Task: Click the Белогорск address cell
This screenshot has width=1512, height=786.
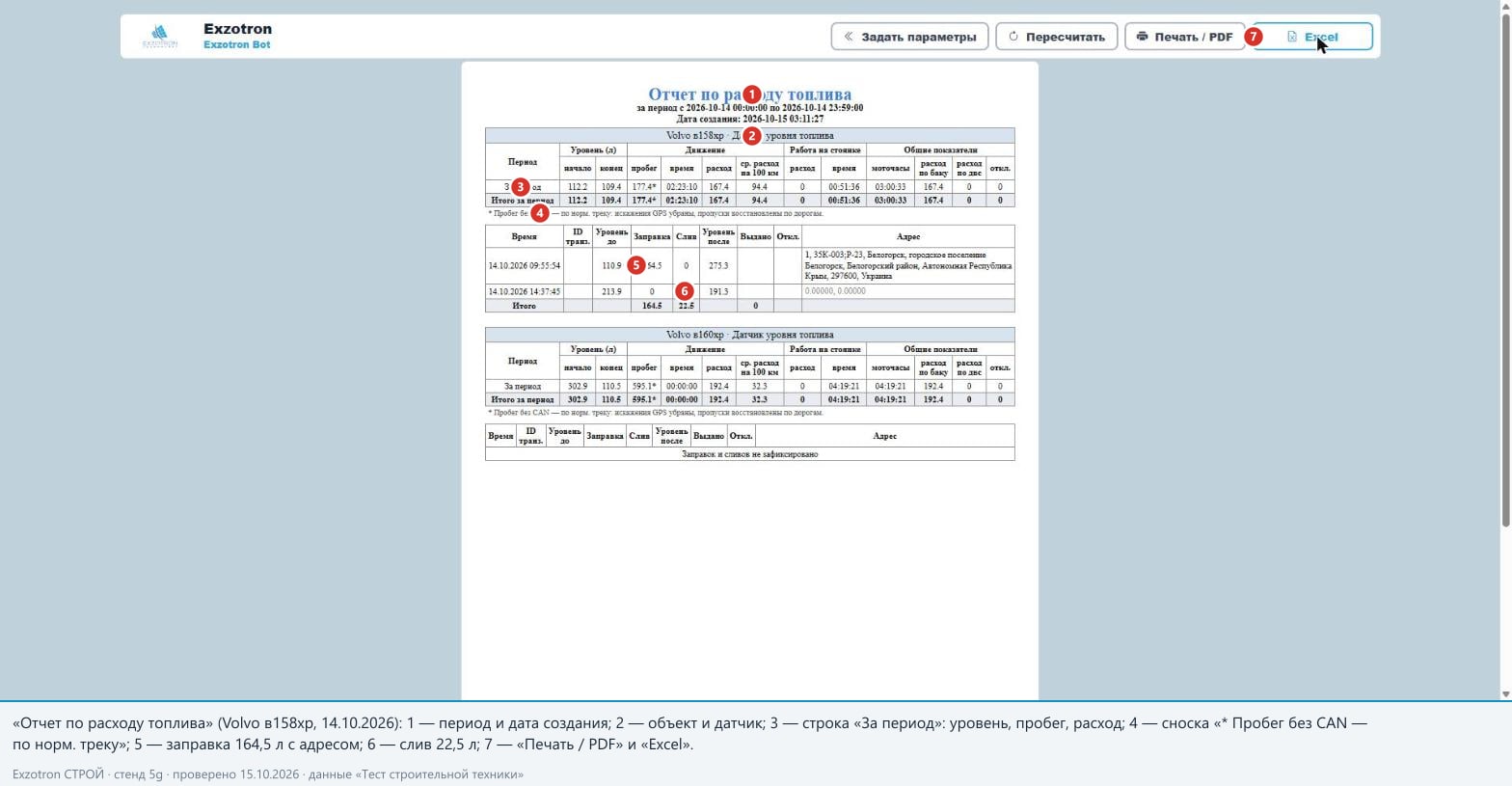Action: 907,265
